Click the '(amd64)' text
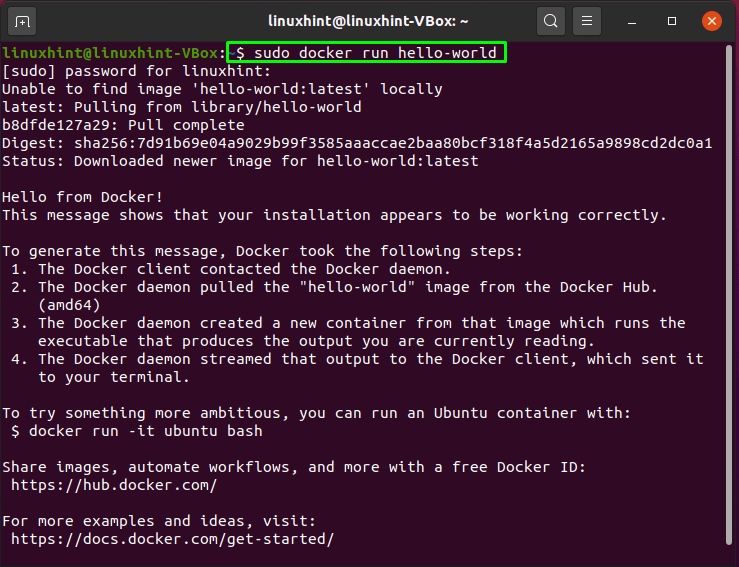The width and height of the screenshot is (739, 567). [x=69, y=305]
